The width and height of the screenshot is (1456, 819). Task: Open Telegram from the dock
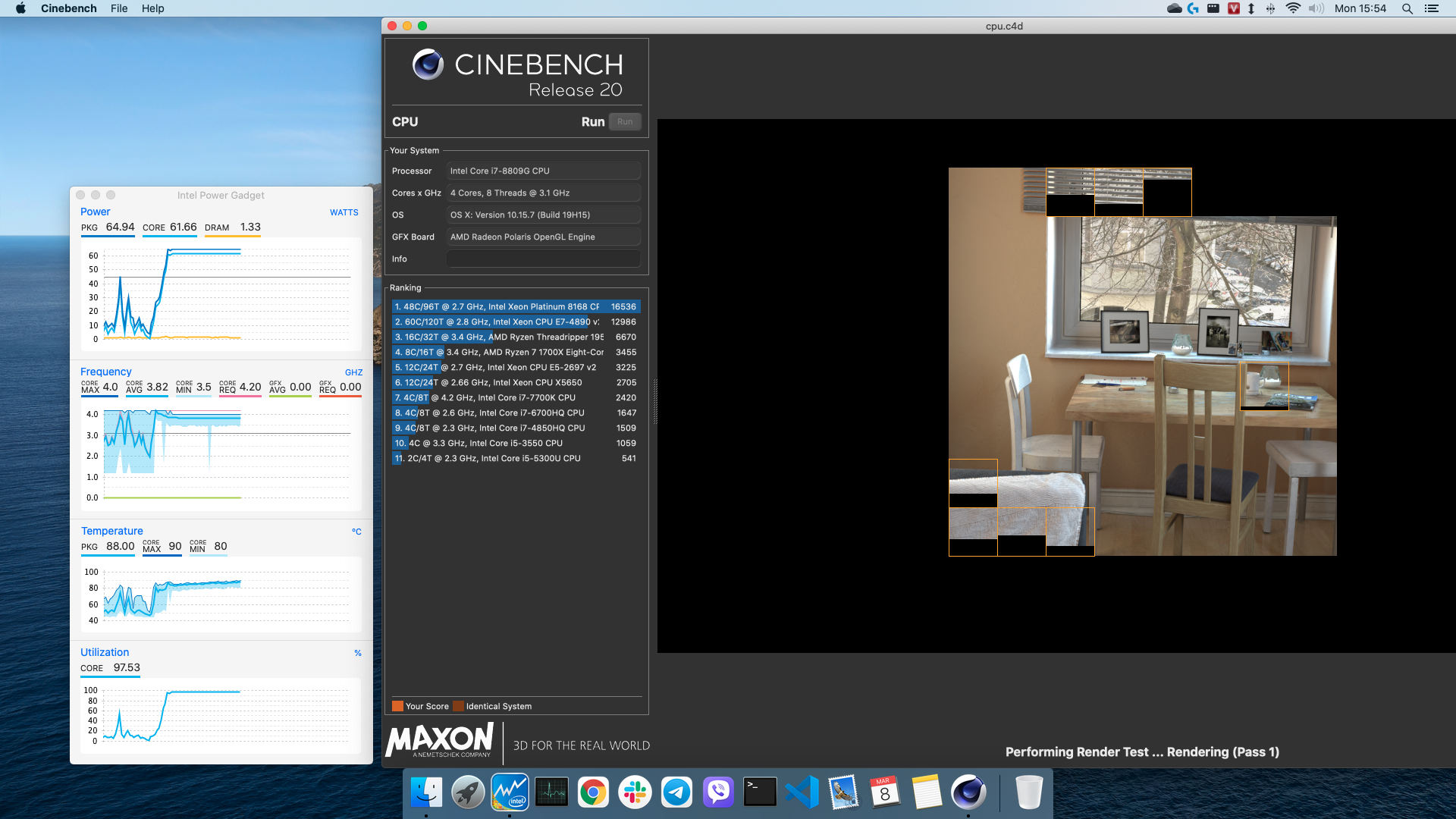676,792
